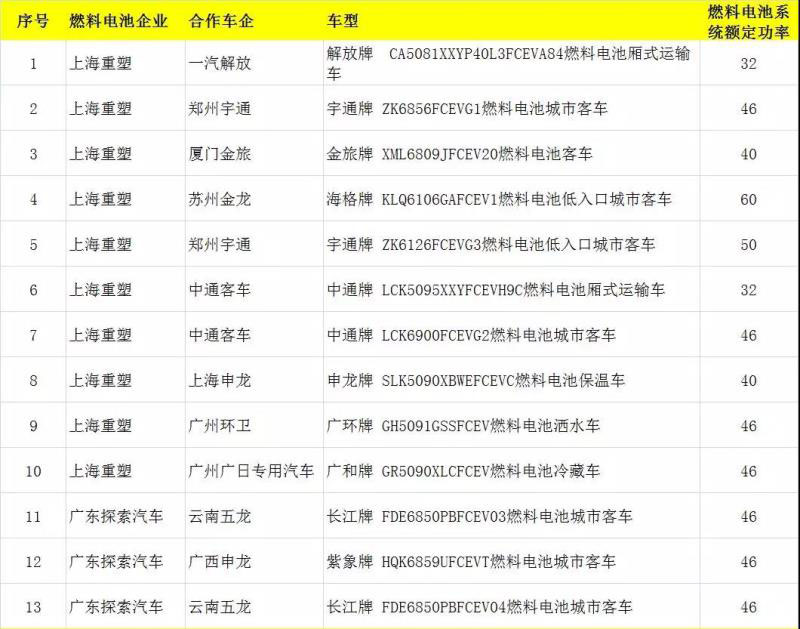Select the 车型 column header
The width and height of the screenshot is (800, 629).
pos(342,21)
